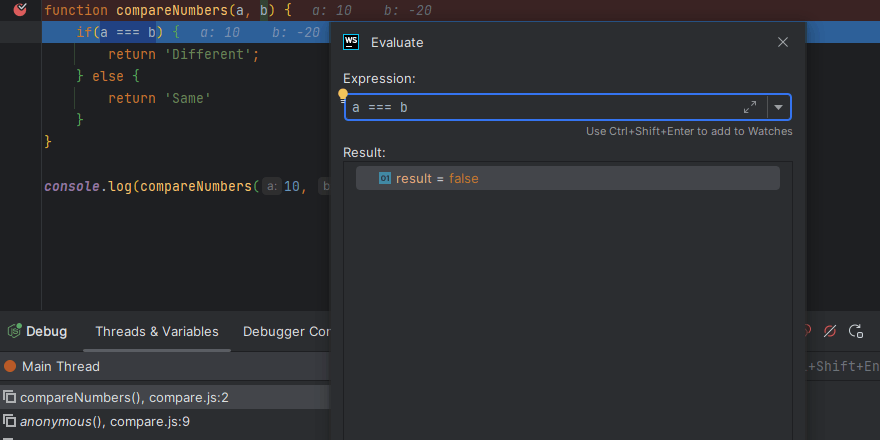This screenshot has height=440, width=880.
Task: Select the compareNumbers() stack frame
Action: [124, 397]
